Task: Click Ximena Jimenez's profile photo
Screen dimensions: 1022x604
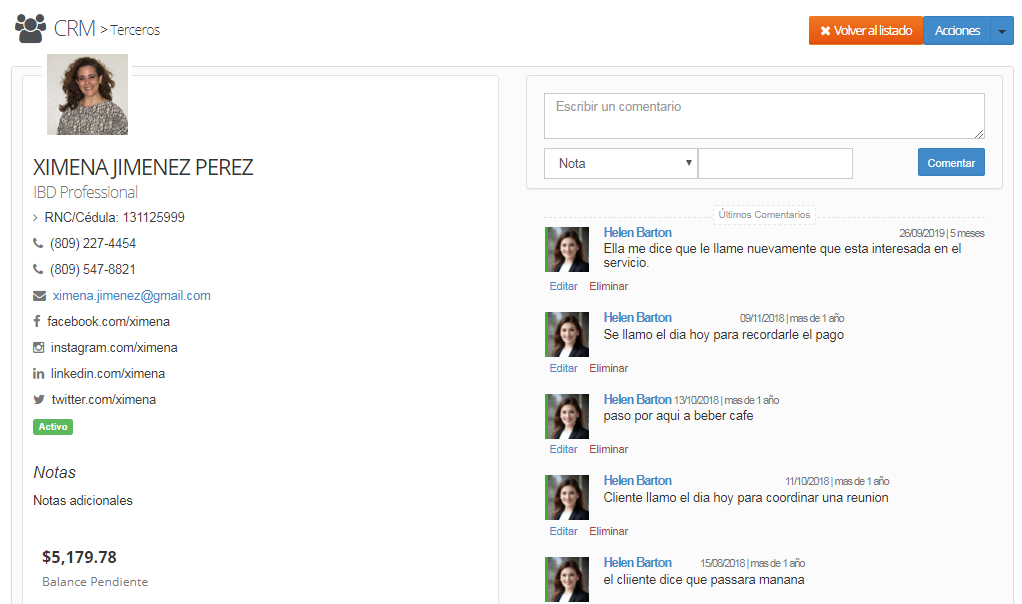Action: [x=87, y=94]
